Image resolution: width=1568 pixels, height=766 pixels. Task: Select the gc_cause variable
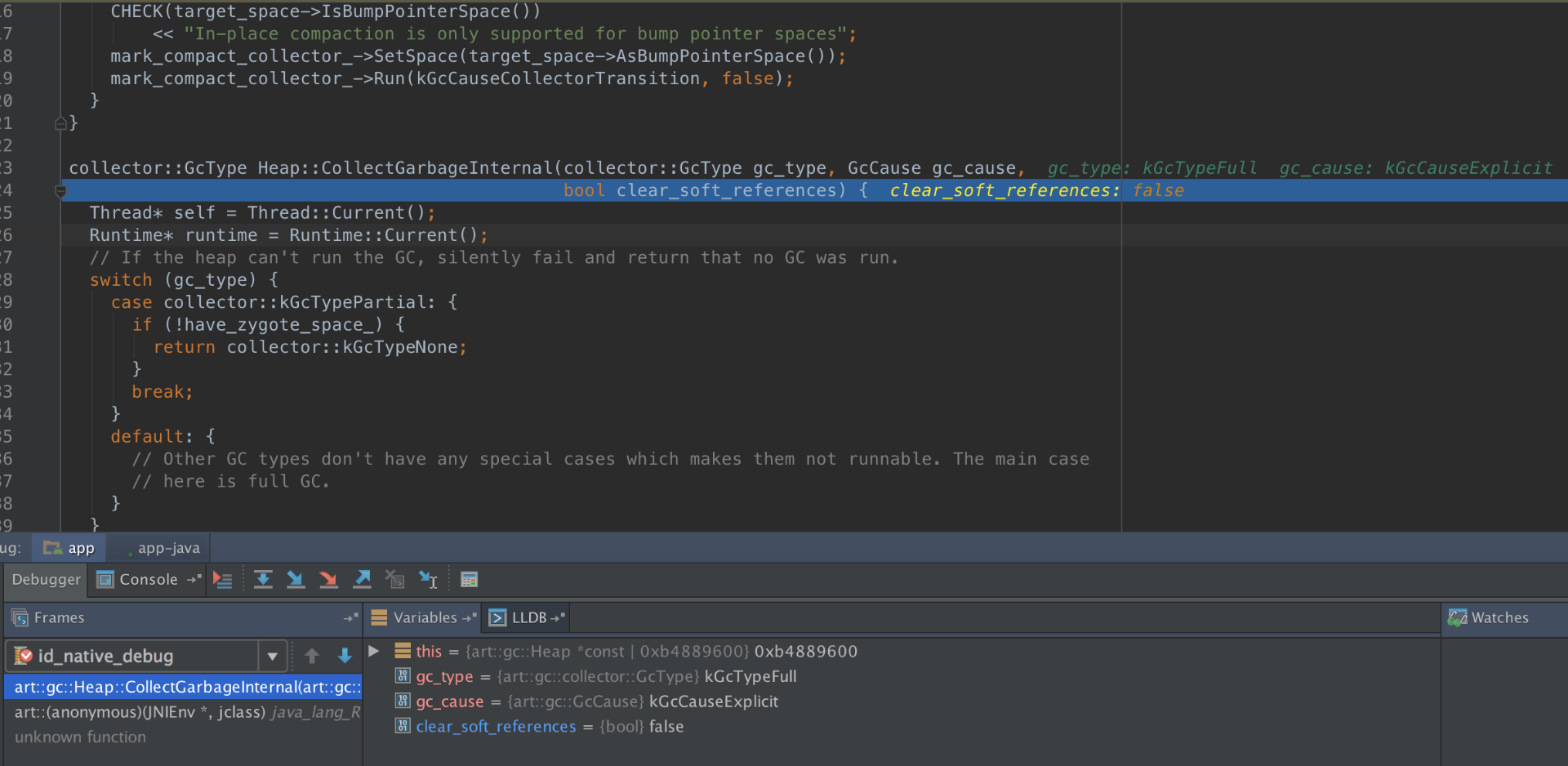449,701
